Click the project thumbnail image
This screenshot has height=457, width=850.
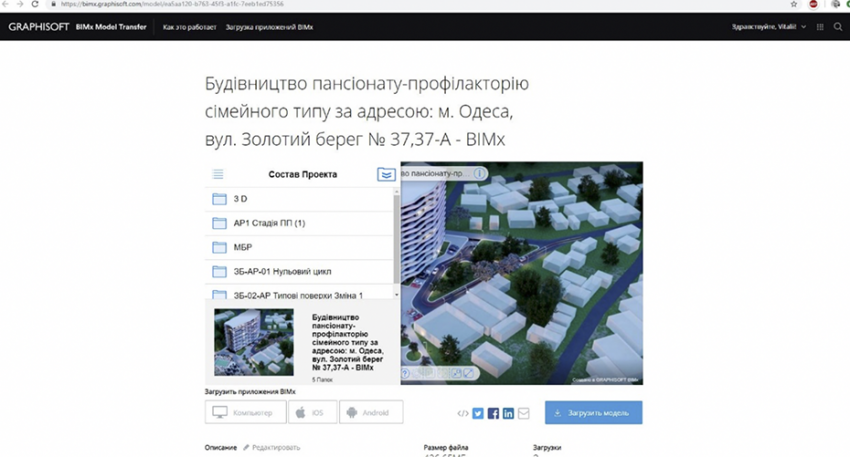pos(254,341)
